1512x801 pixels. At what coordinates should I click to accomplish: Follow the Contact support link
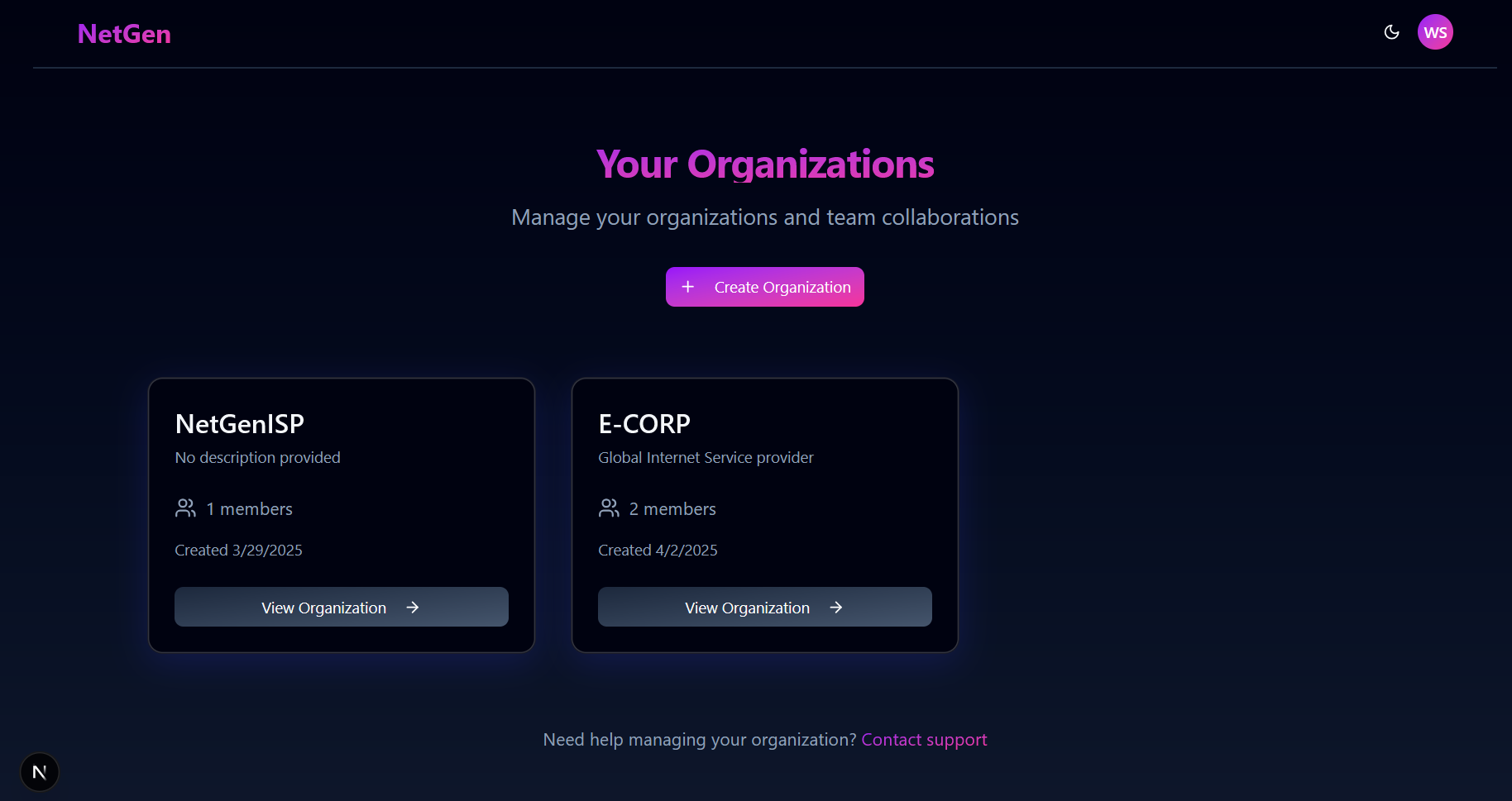pyautogui.click(x=924, y=740)
